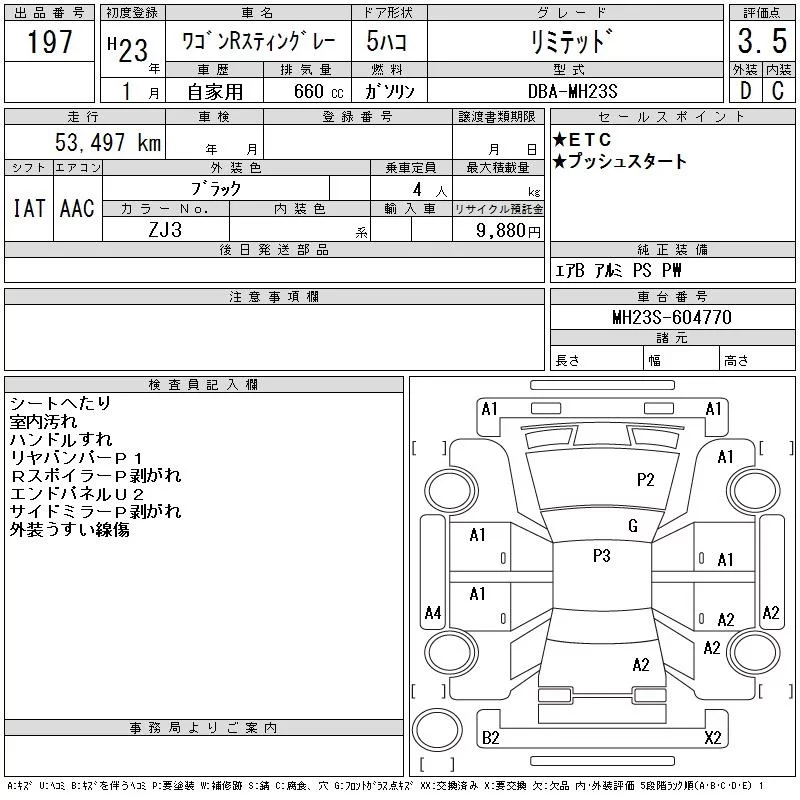Click the recycle deposit 9,880円

coord(508,231)
